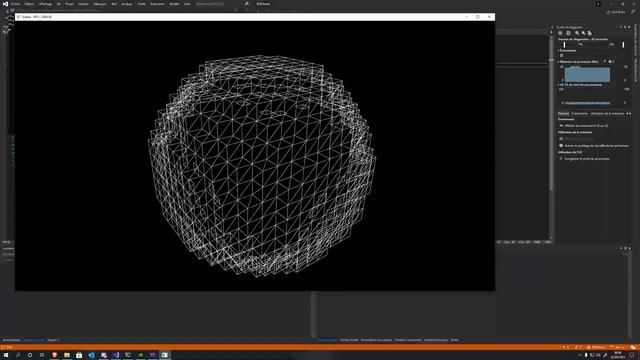Viewport: 640px width, 360px height.
Task: Switch to Points d'arrêt tab
Action: click(349, 340)
